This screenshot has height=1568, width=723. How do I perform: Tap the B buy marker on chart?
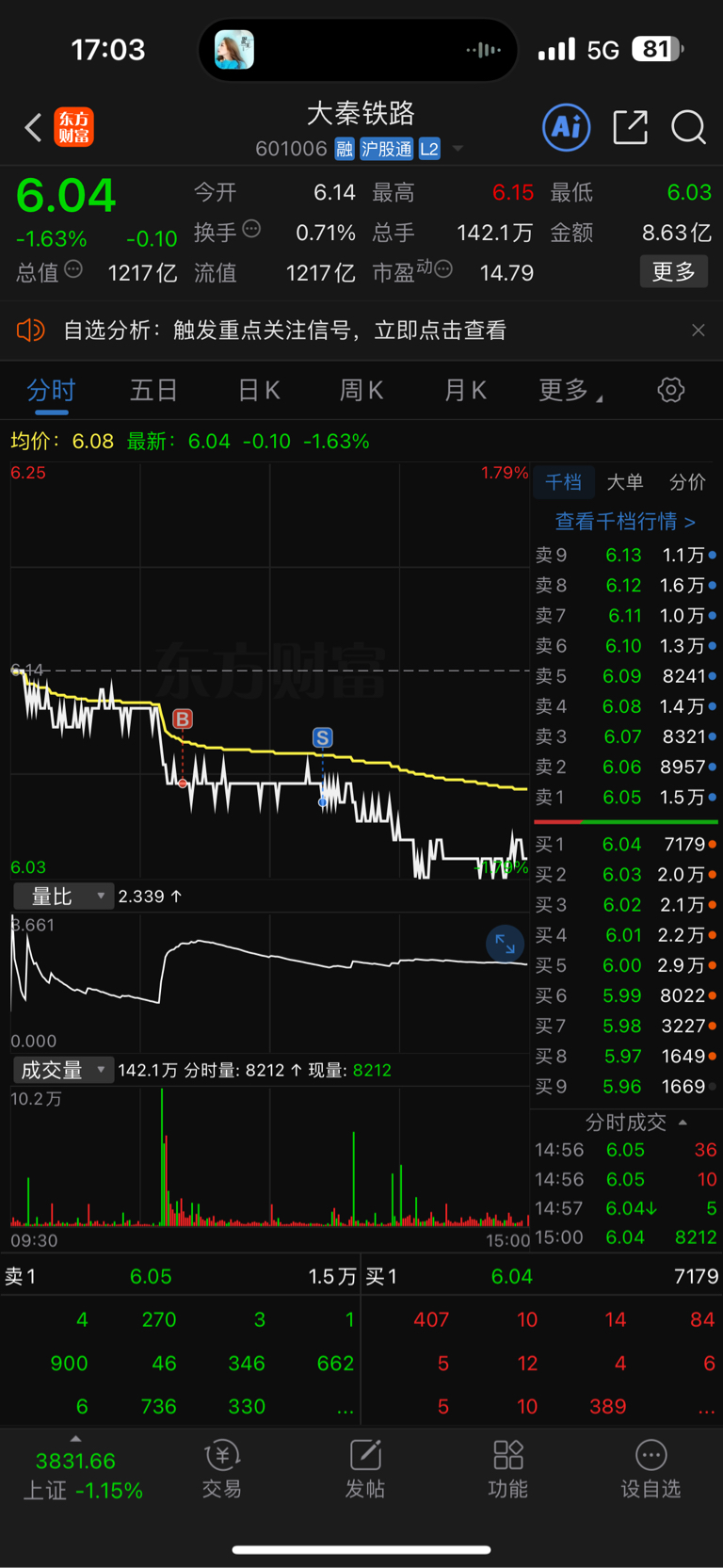(x=183, y=719)
